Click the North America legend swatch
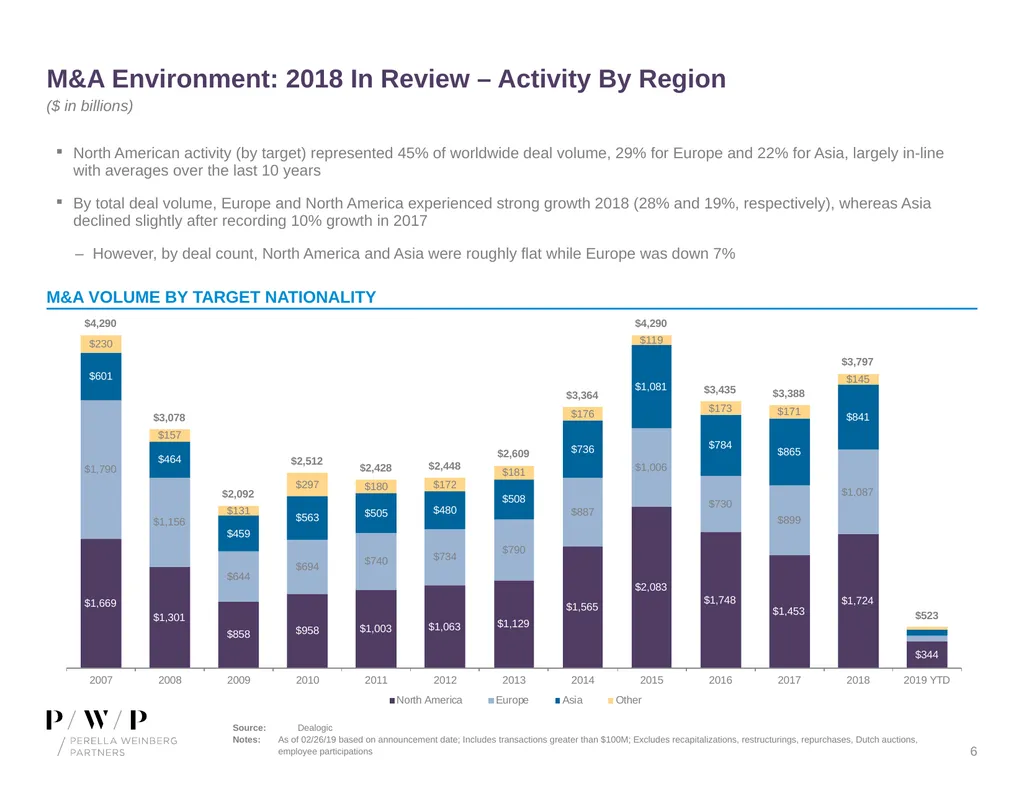This screenshot has width=1024, height=791. pos(392,701)
